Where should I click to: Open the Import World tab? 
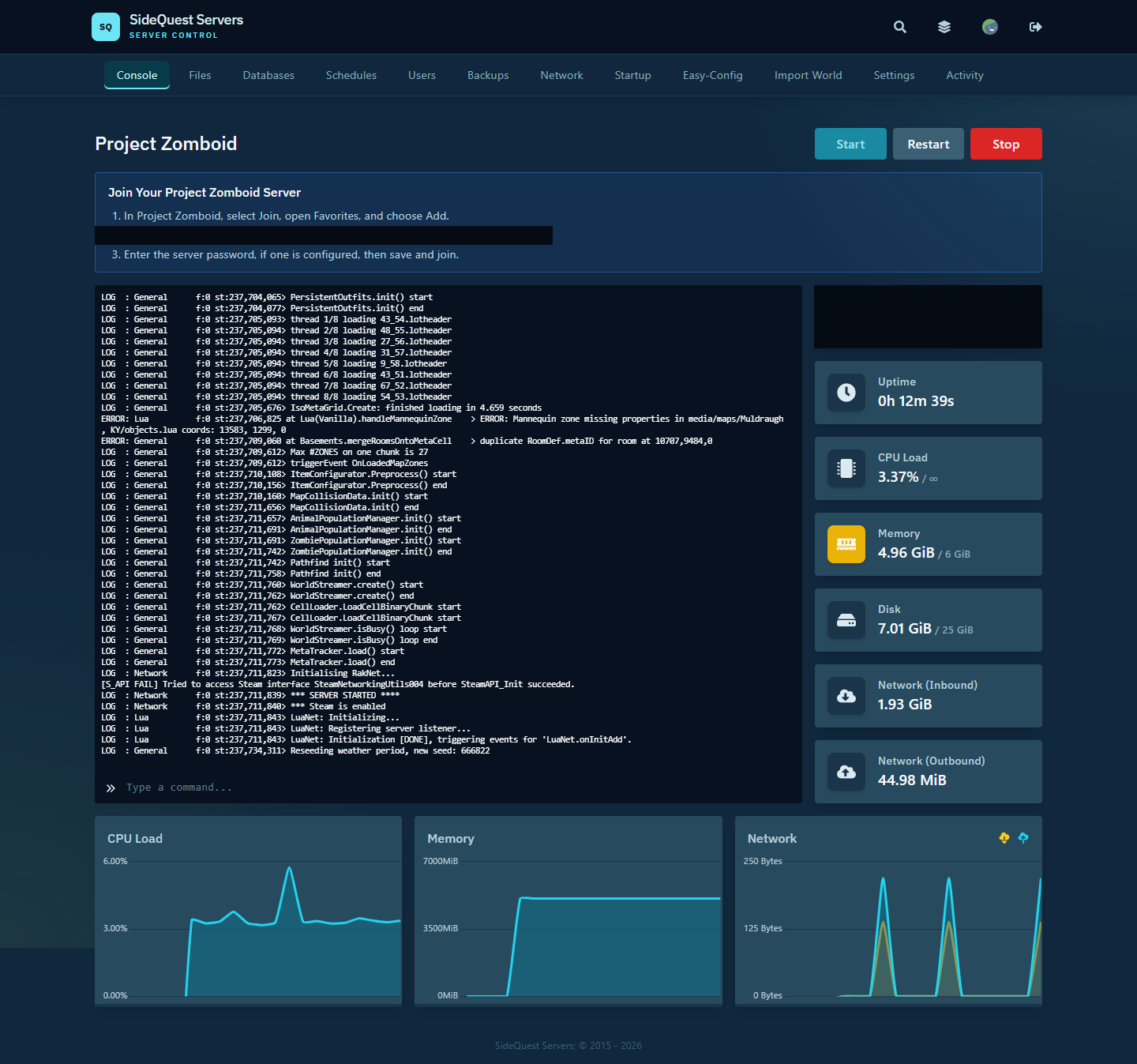(808, 75)
